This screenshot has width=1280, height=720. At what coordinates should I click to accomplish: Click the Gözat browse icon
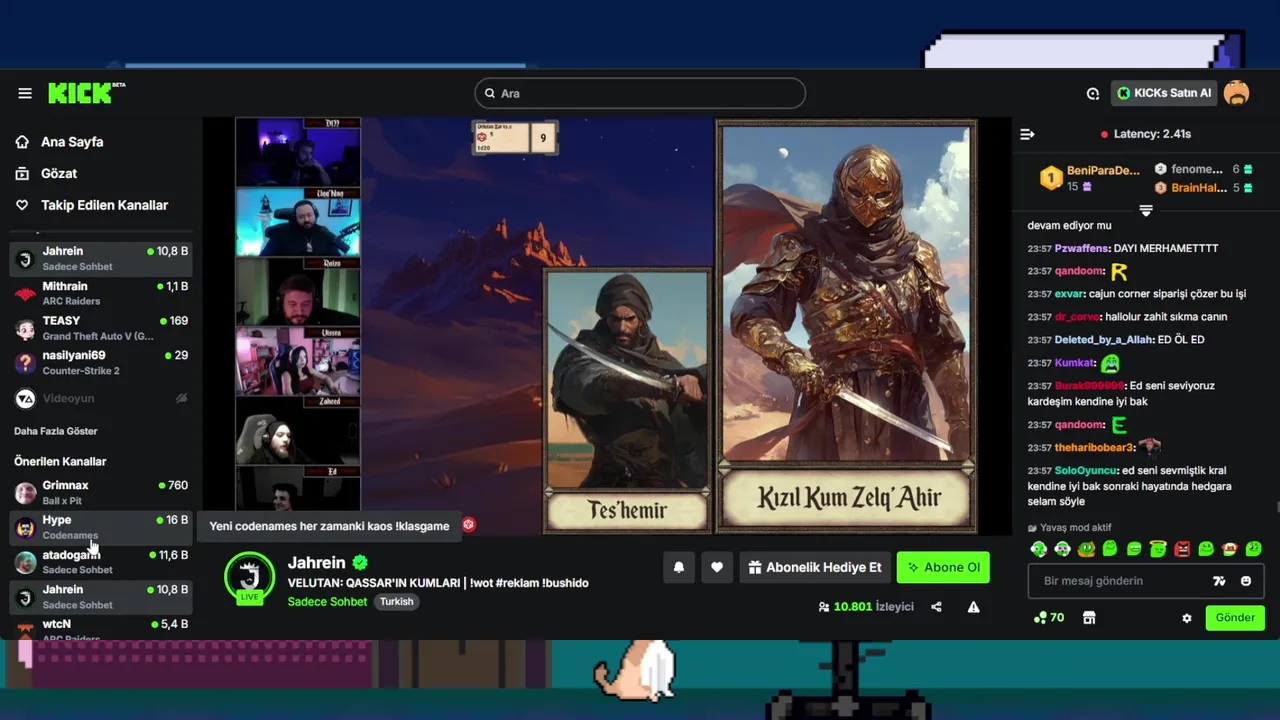point(22,173)
